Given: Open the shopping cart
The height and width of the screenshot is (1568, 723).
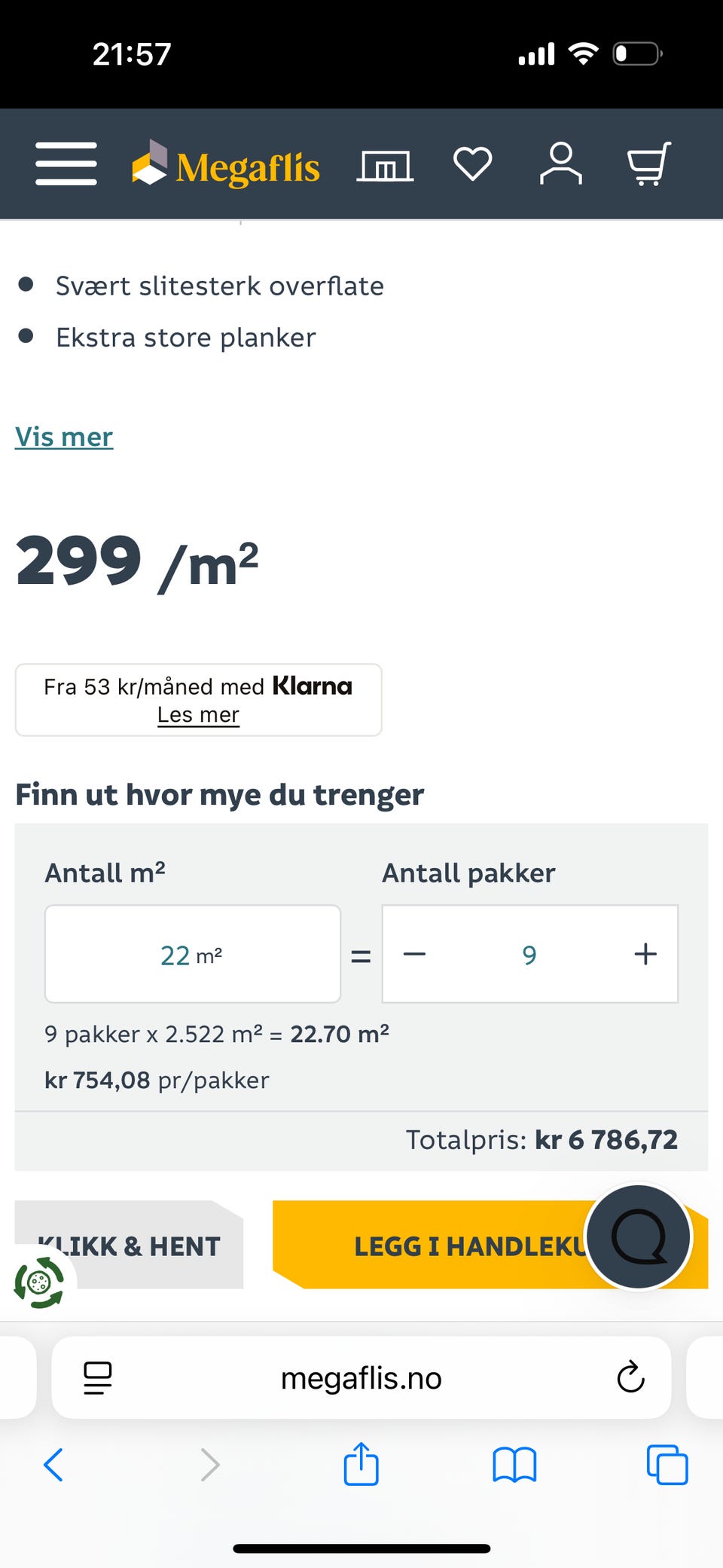Looking at the screenshot, I should tap(648, 164).
